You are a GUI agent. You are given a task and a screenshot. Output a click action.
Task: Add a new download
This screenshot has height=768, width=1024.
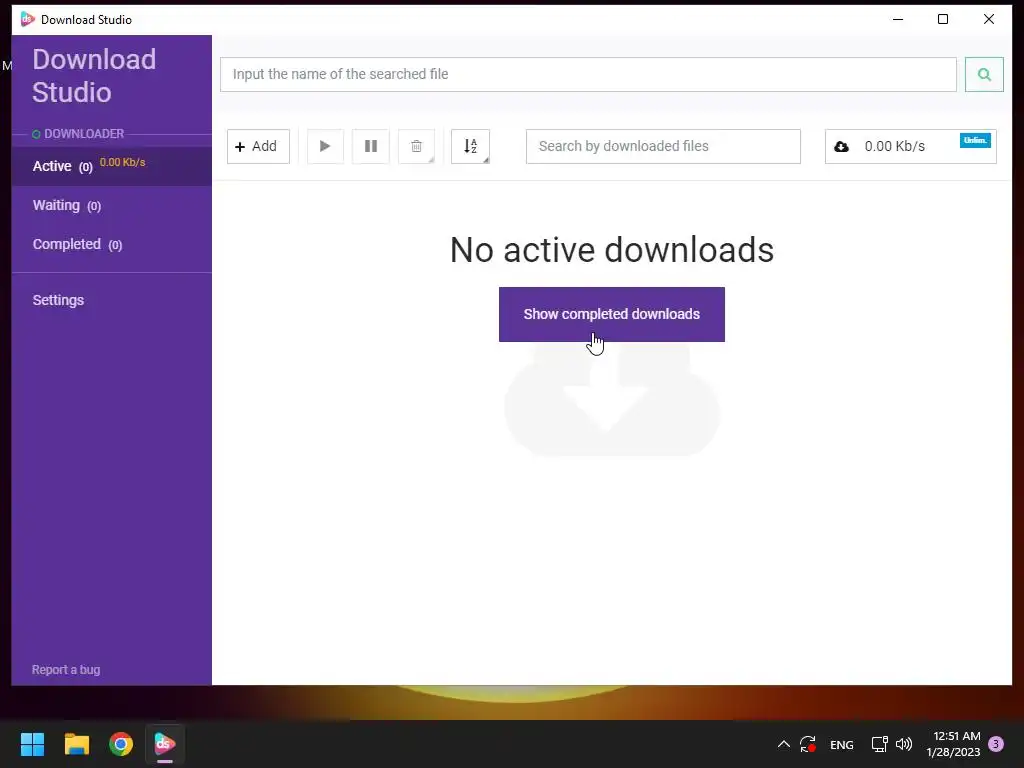coord(258,146)
